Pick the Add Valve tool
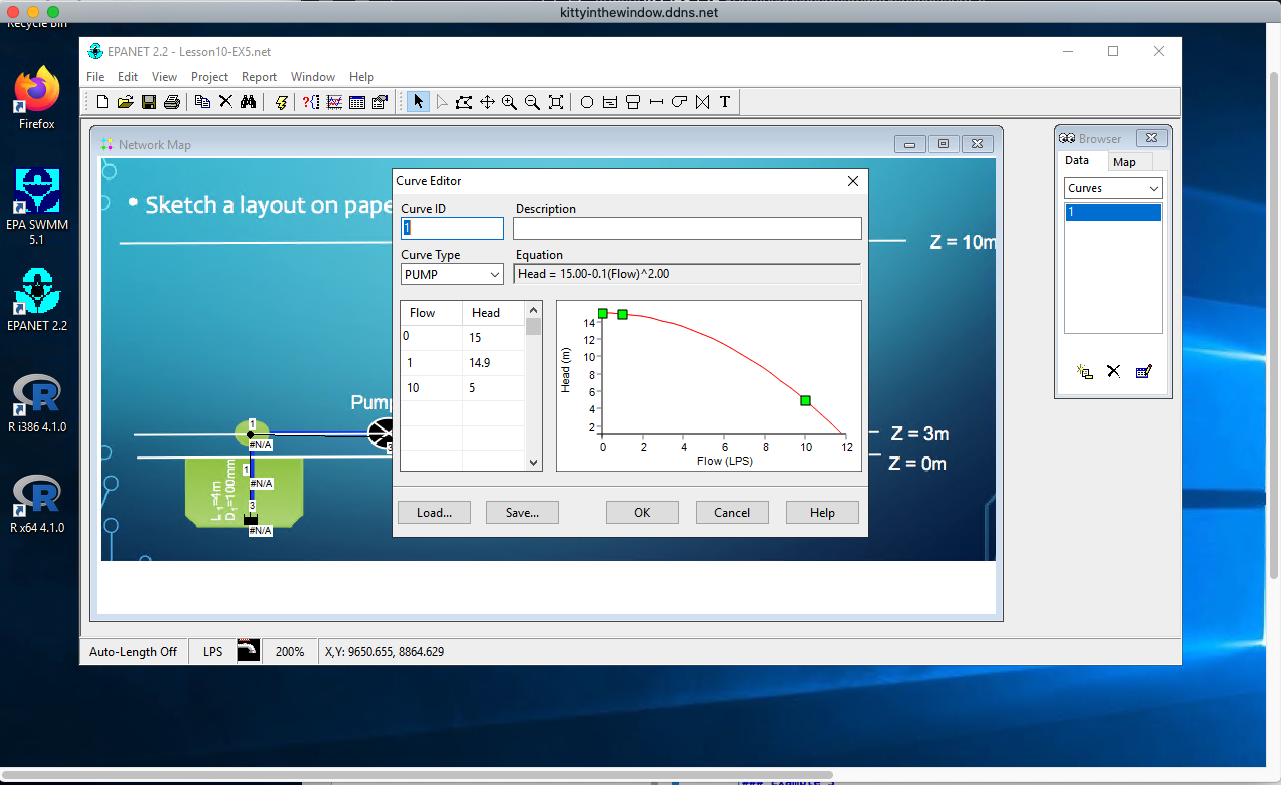This screenshot has width=1281, height=785. pyautogui.click(x=702, y=102)
